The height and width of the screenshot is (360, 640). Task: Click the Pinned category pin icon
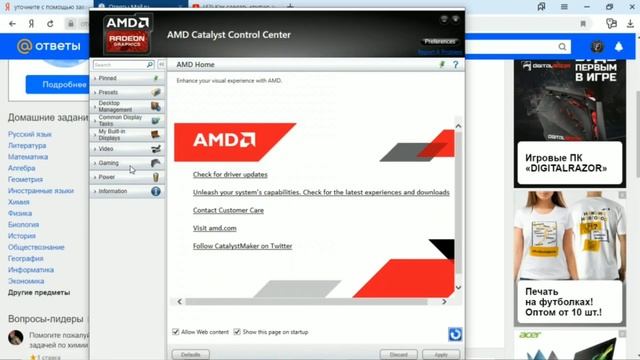[156, 78]
